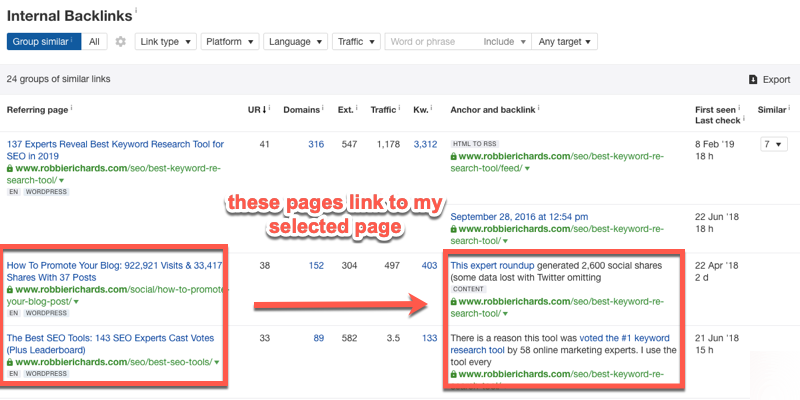Click the Anchor and backlink column header
Screen dimensions: 800x400
click(493, 110)
